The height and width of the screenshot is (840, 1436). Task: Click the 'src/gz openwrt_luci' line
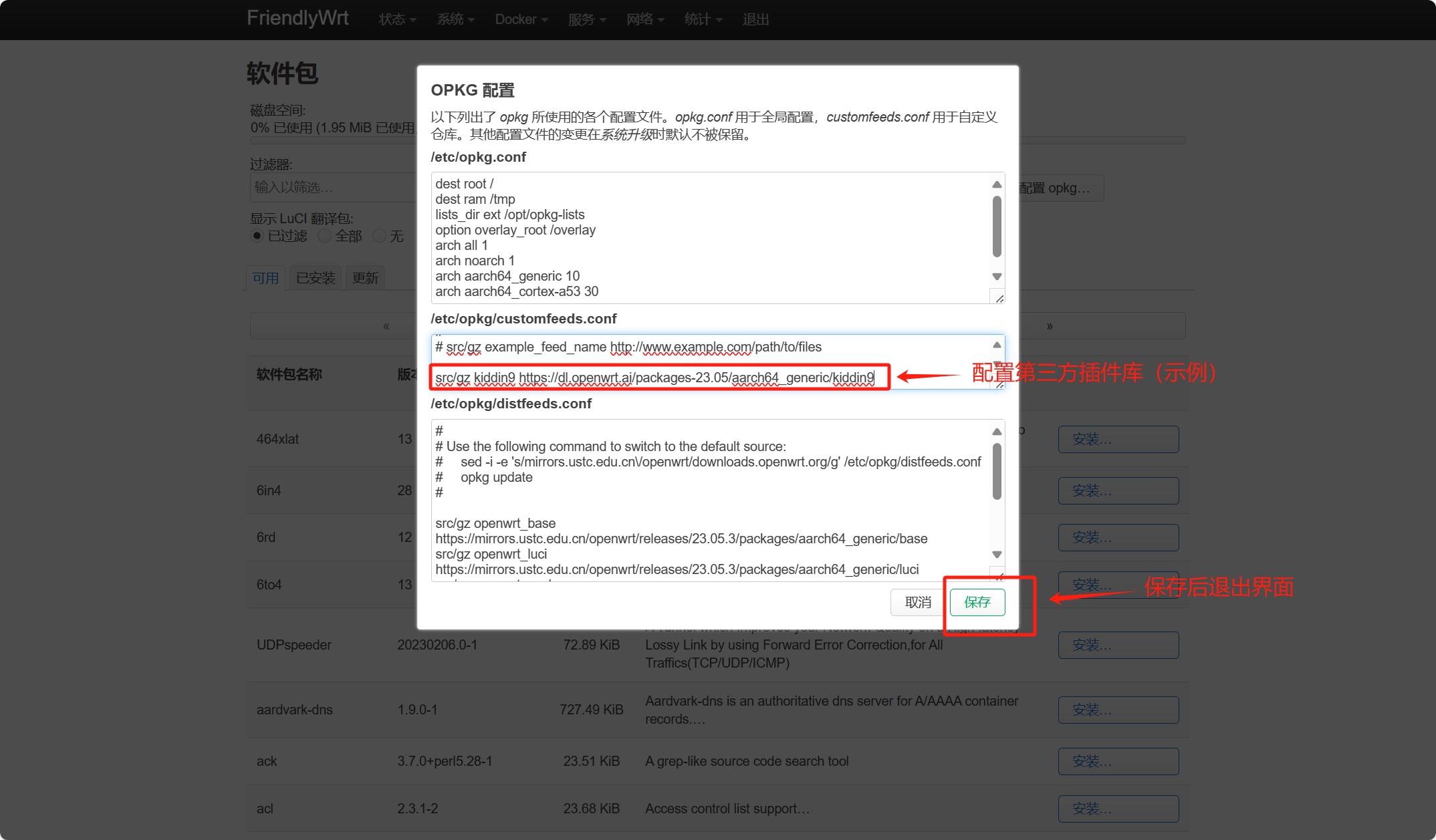point(491,554)
